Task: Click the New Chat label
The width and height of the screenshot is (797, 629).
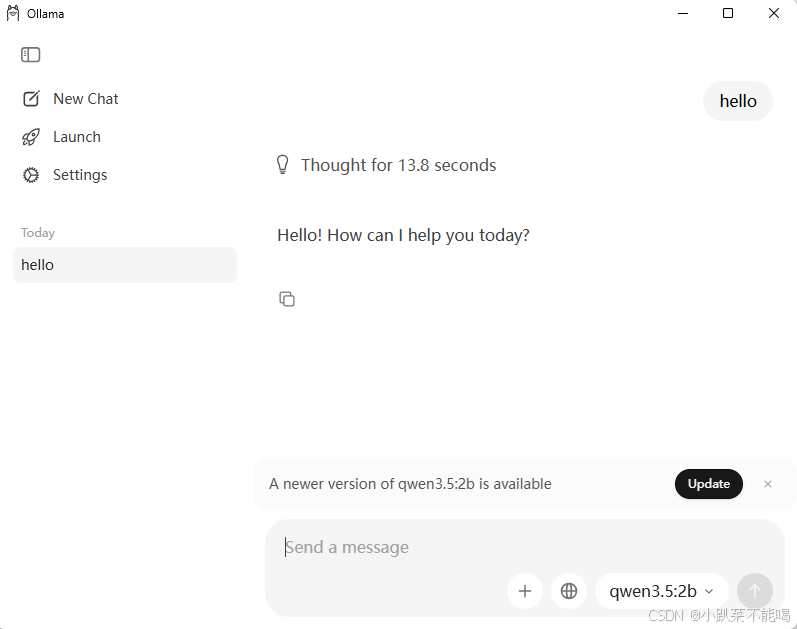Action: 85,99
